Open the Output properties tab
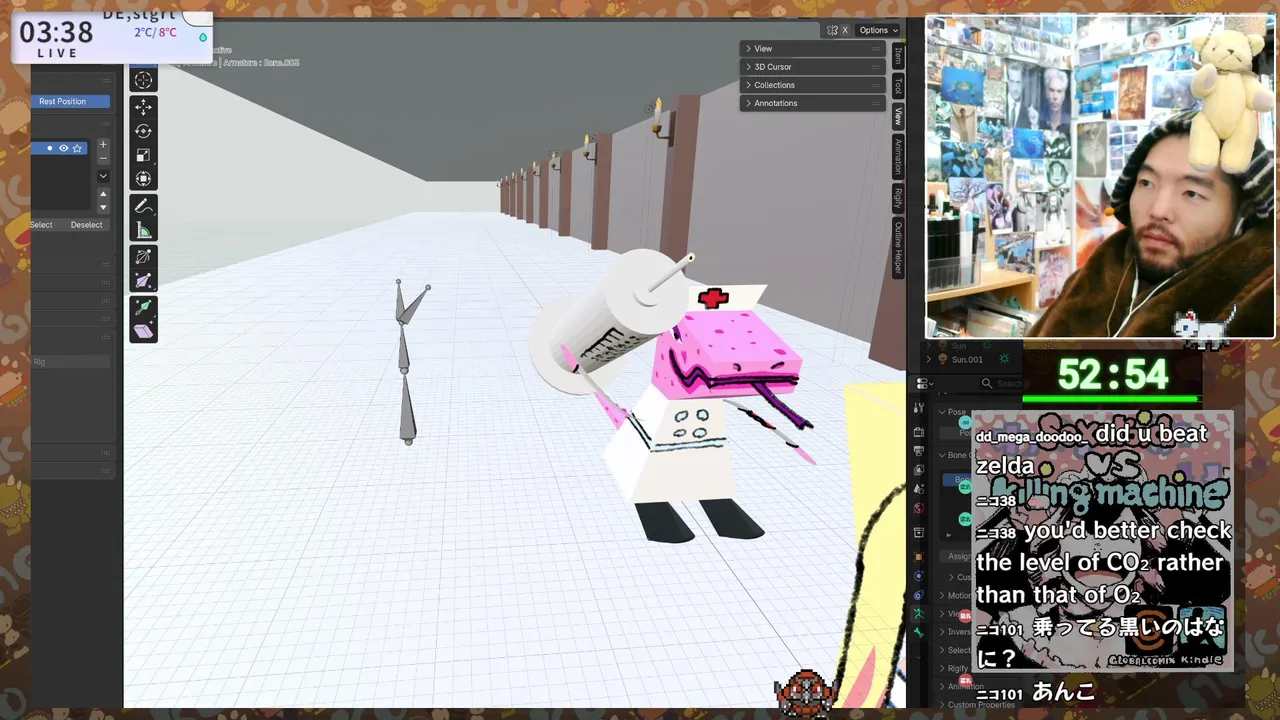 tap(919, 451)
